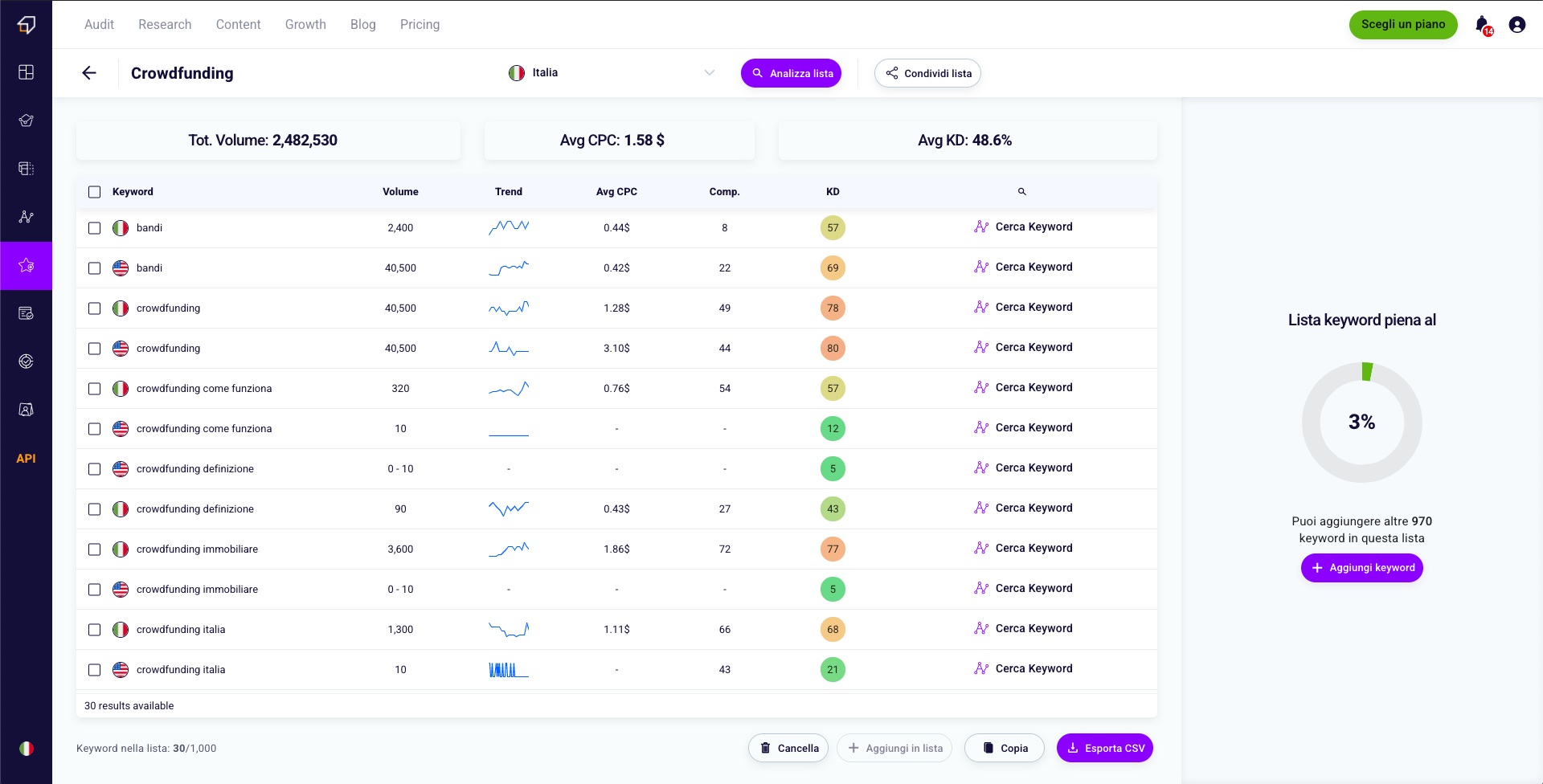This screenshot has width=1543, height=784.
Task: Check crowdfunding come funziona row with KD 12
Action: pos(95,429)
